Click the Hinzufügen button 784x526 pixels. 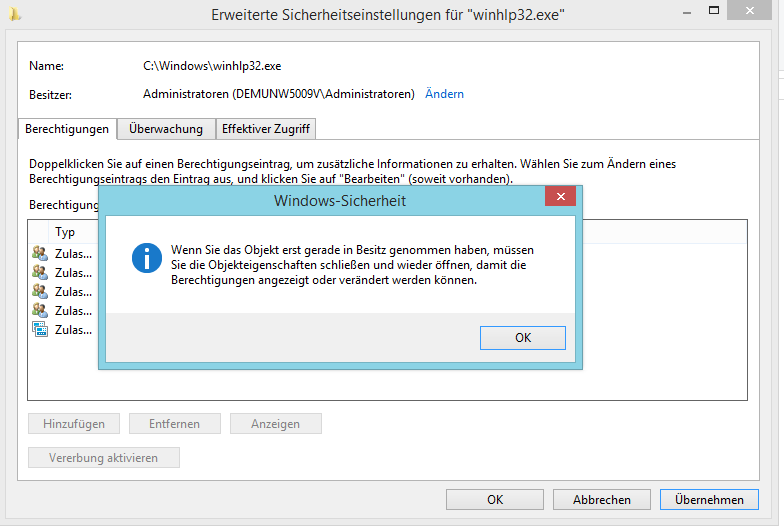(x=74, y=424)
